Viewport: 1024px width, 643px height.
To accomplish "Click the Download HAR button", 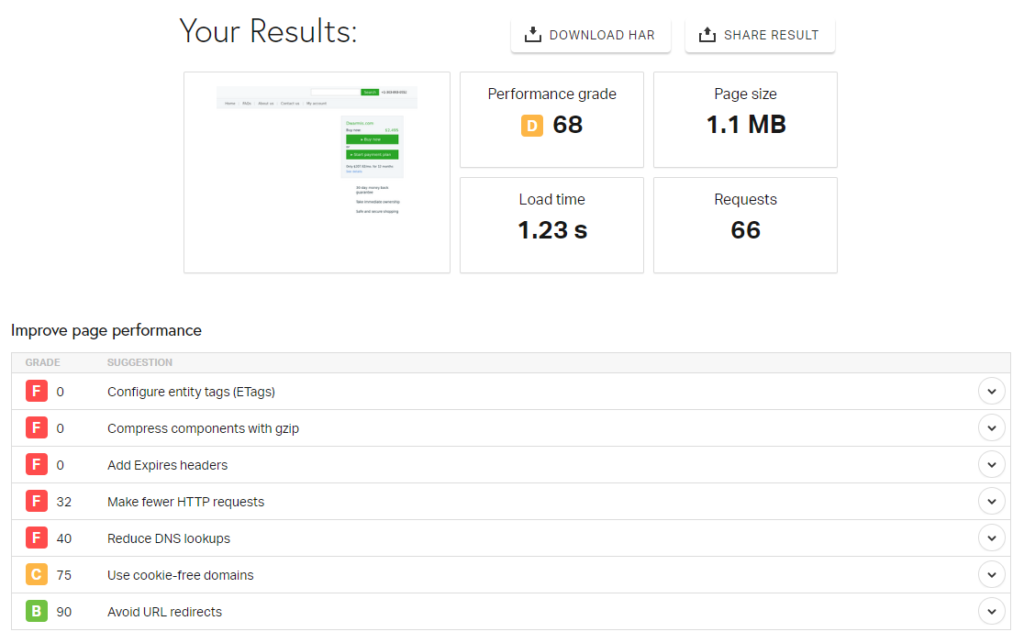I will click(590, 35).
